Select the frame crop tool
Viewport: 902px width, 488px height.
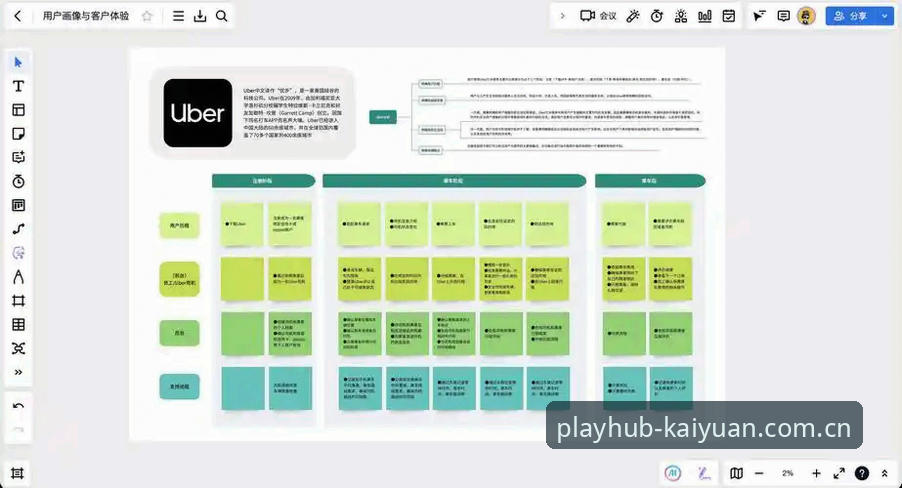(18, 300)
